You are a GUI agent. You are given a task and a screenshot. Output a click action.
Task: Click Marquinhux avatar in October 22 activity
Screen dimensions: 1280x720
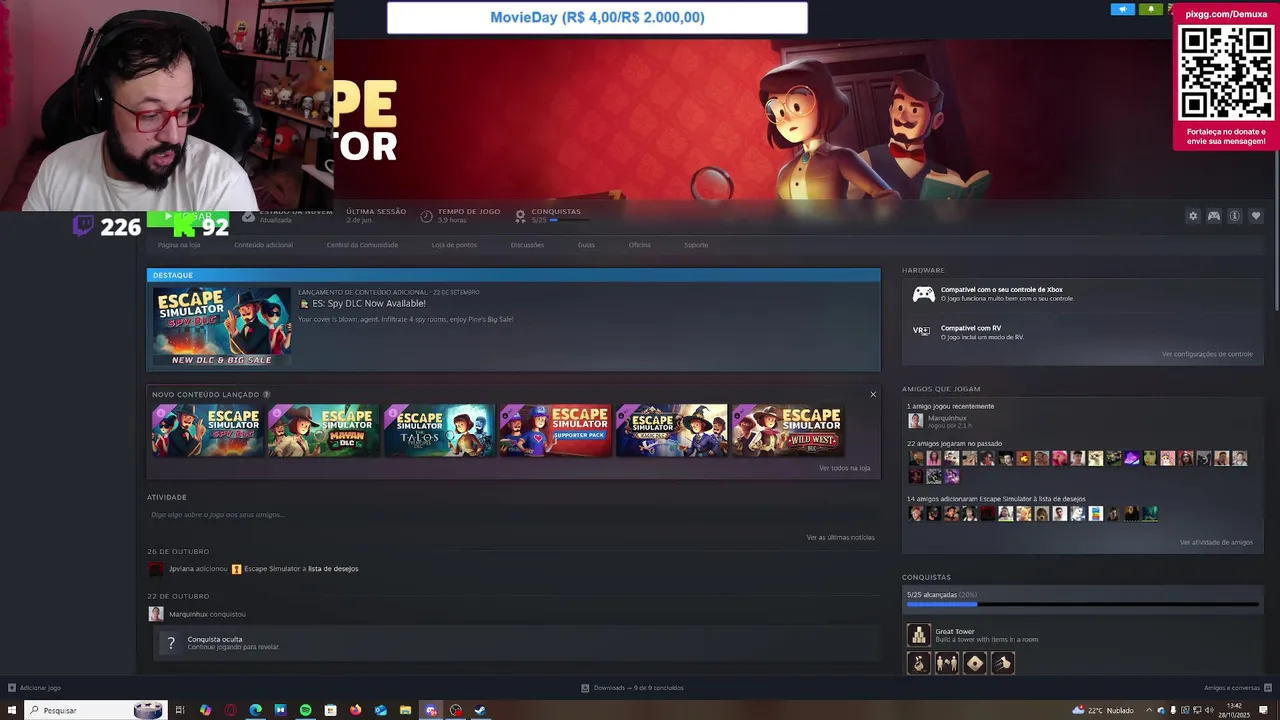[x=156, y=614]
